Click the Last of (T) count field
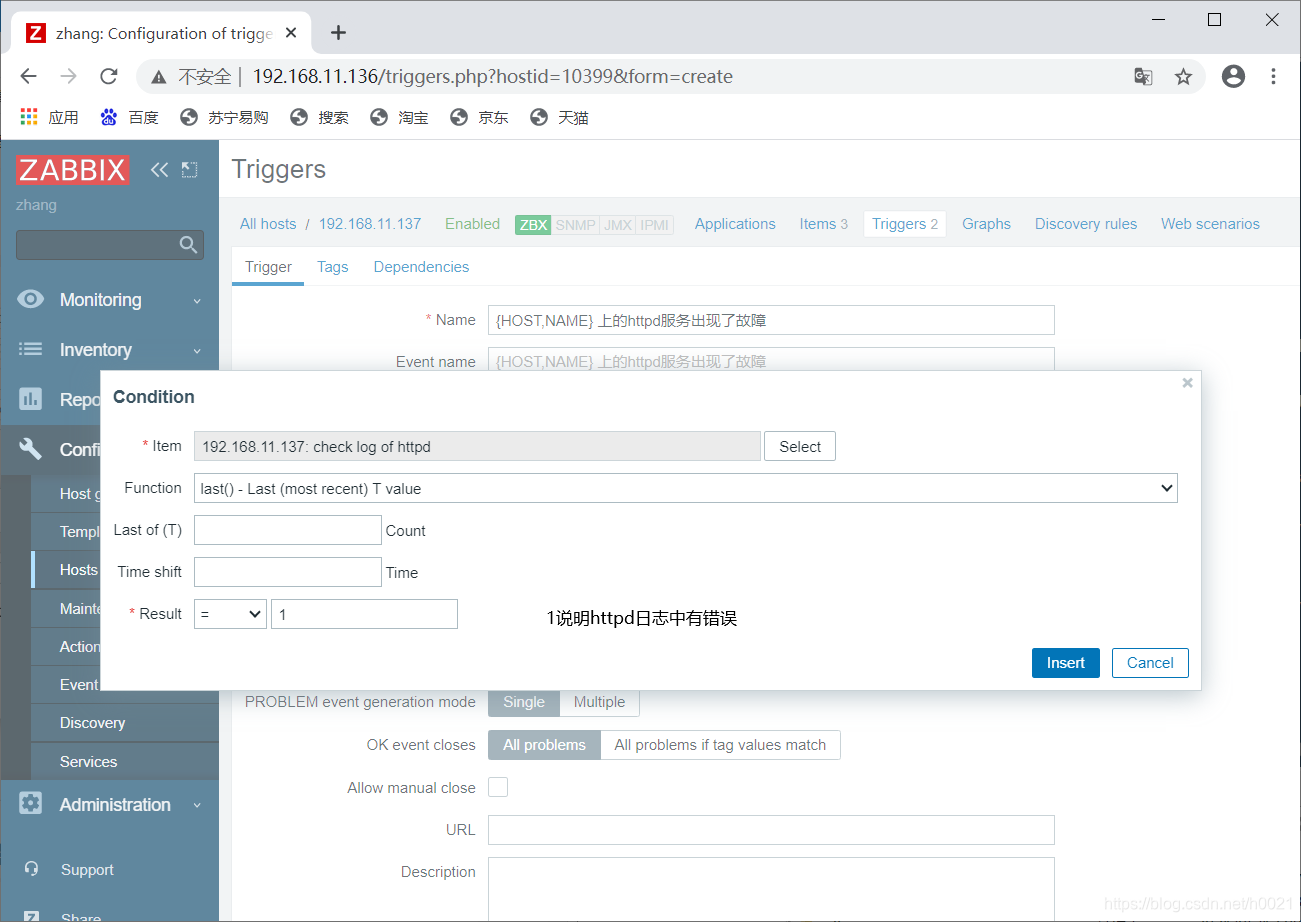Screen dimensions: 1301x922 [288, 530]
